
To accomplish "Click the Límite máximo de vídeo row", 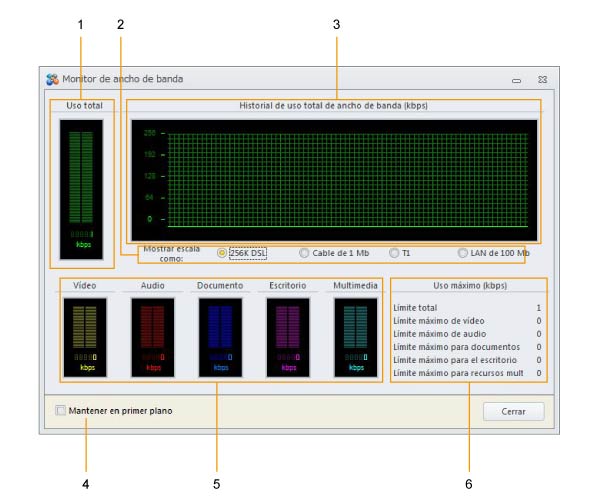I will pyautogui.click(x=467, y=321).
